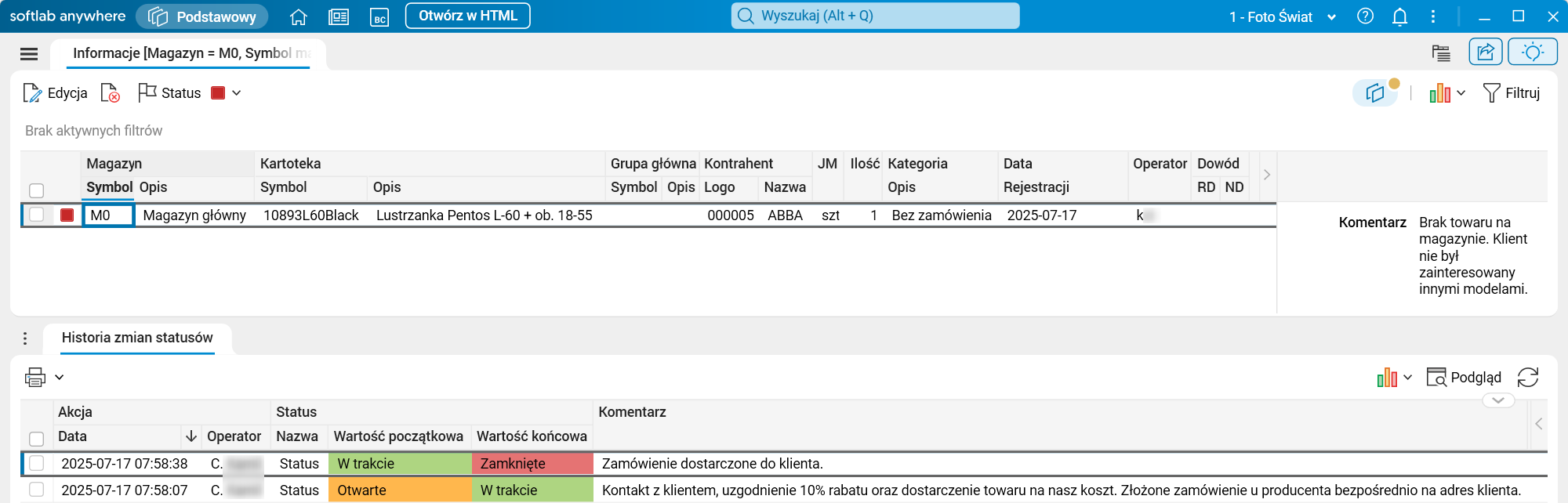The height and width of the screenshot is (503, 1568).
Task: Expand the Status color dropdown arrow
Action: (x=237, y=93)
